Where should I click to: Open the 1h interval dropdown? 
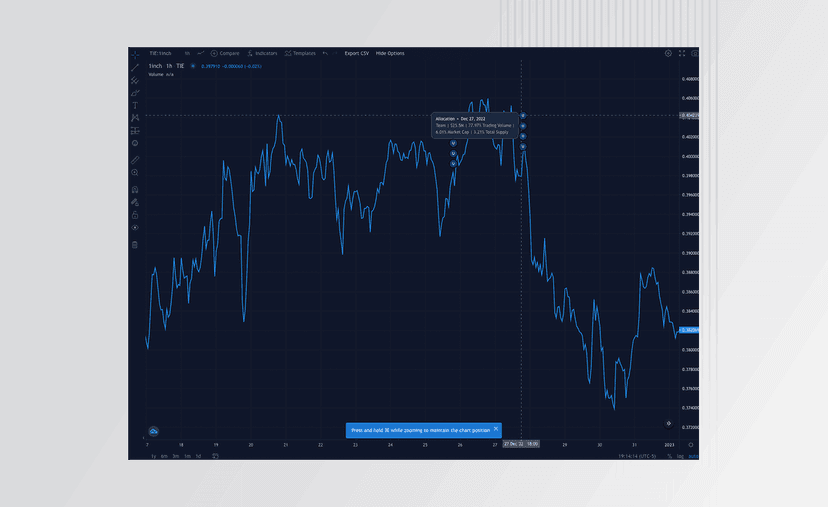[187, 53]
